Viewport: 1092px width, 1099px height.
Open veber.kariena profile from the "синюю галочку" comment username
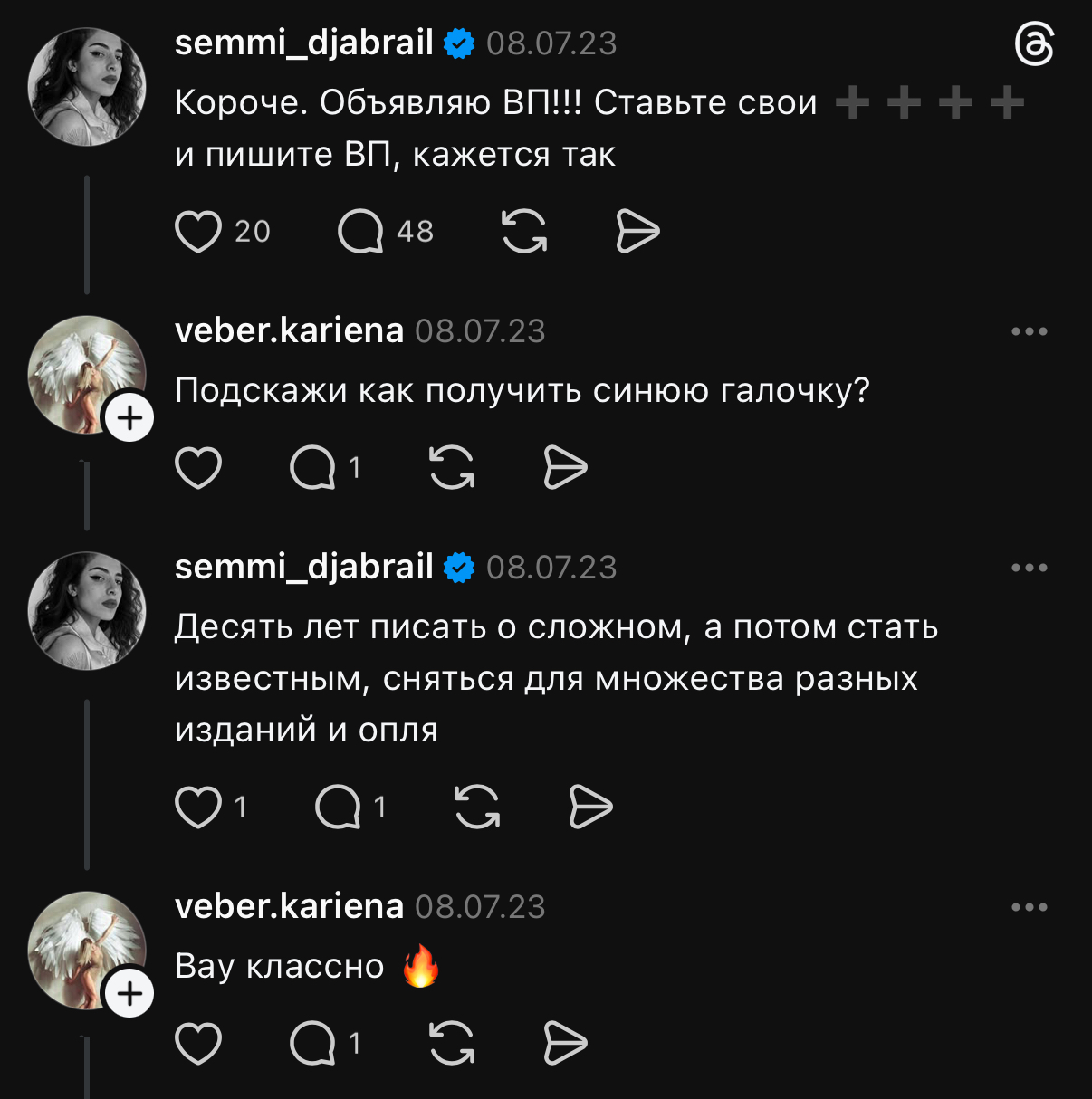289,330
